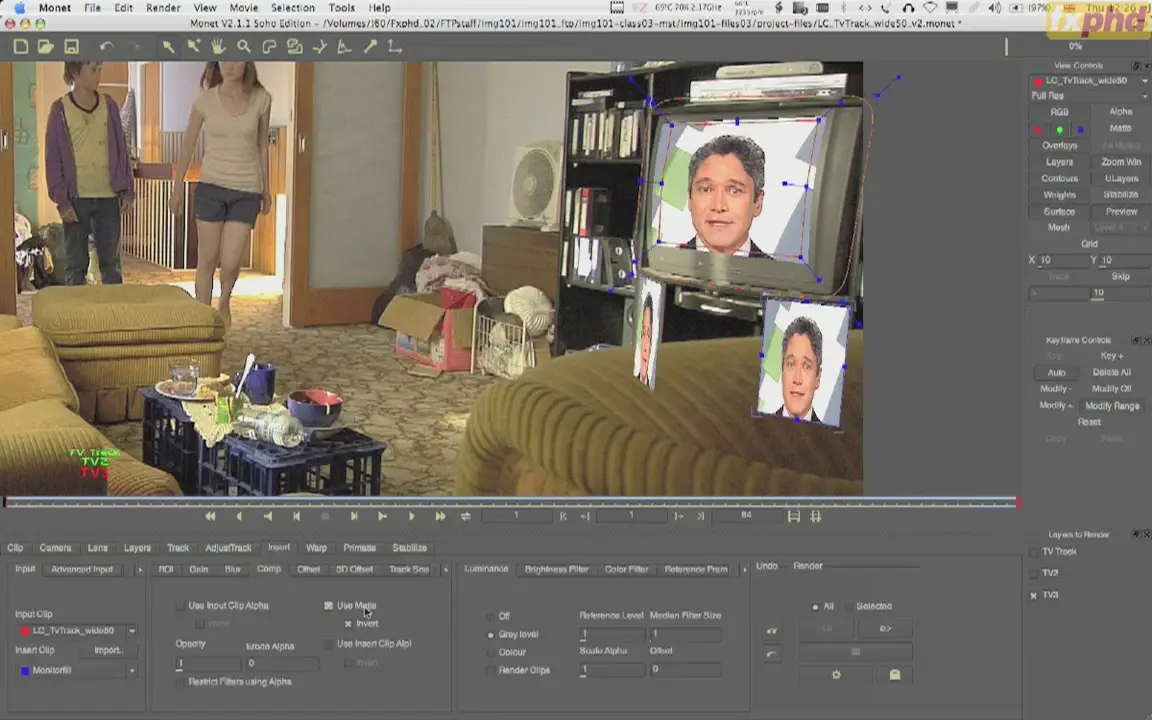The image size is (1152, 720).
Task: Open the Movie menu
Action: [243, 8]
